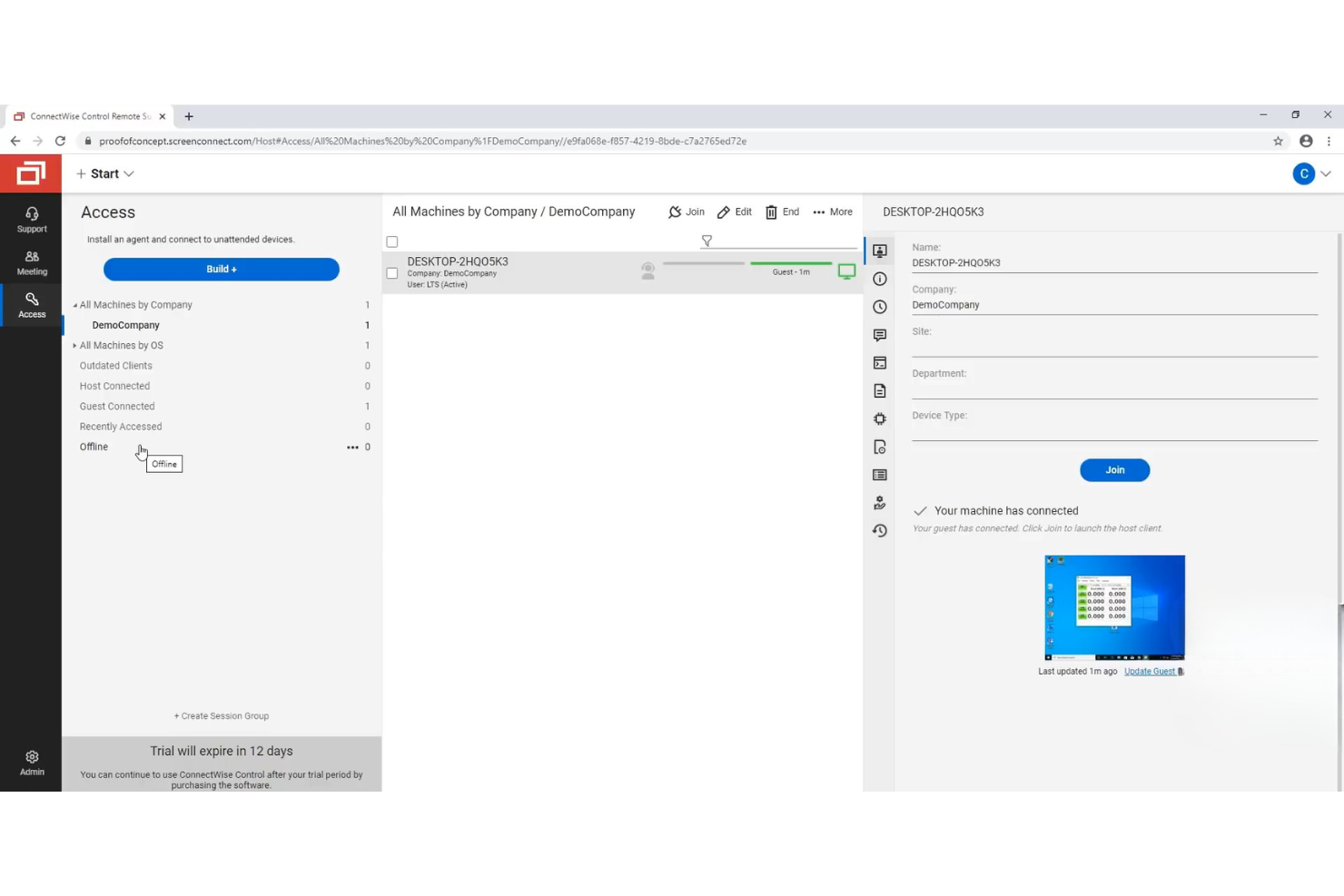Click the Name field DESKTOP-2HQO5K3
Viewport: 1344px width, 896px height.
[1114, 262]
